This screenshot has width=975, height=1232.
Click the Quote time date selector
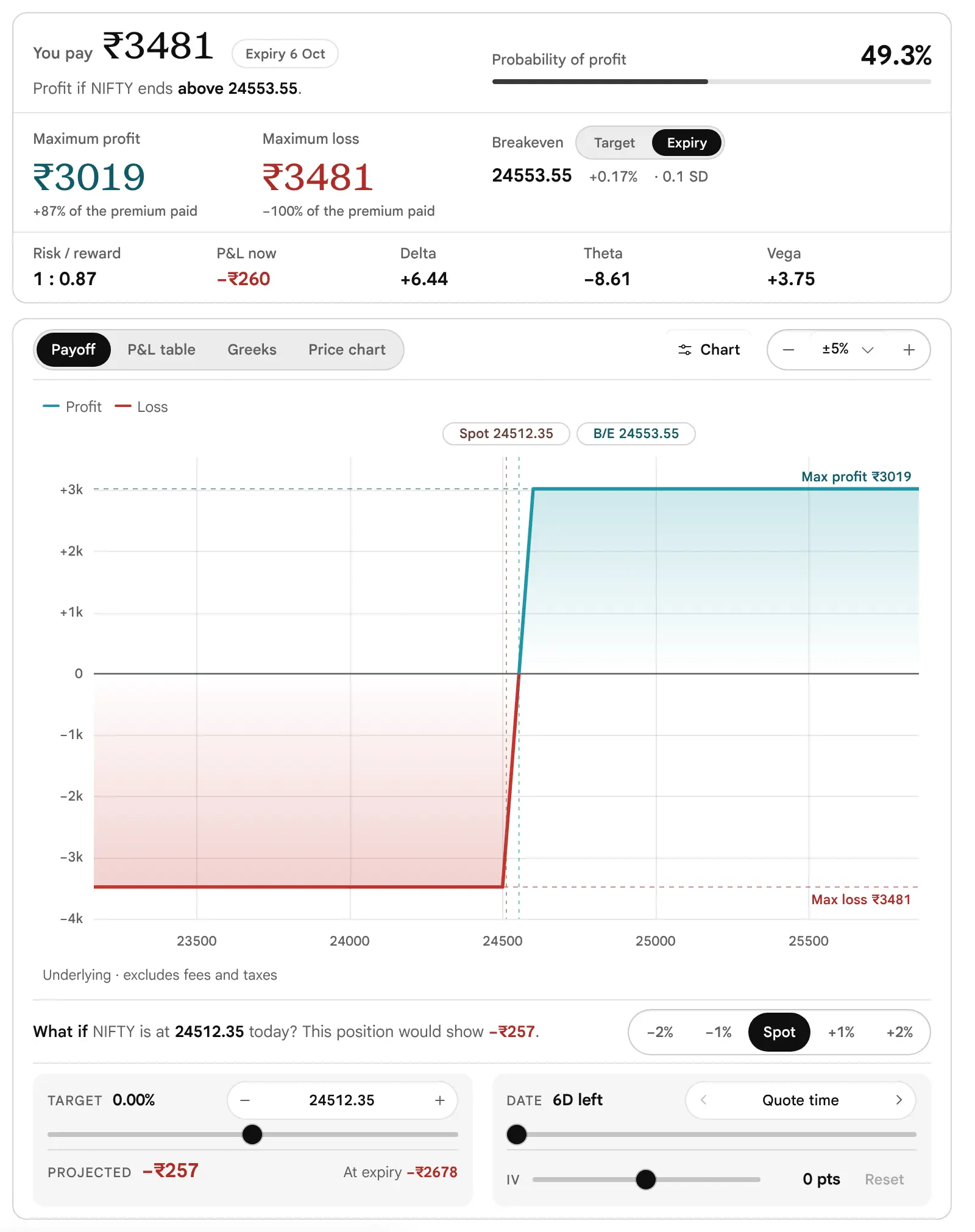[801, 1100]
